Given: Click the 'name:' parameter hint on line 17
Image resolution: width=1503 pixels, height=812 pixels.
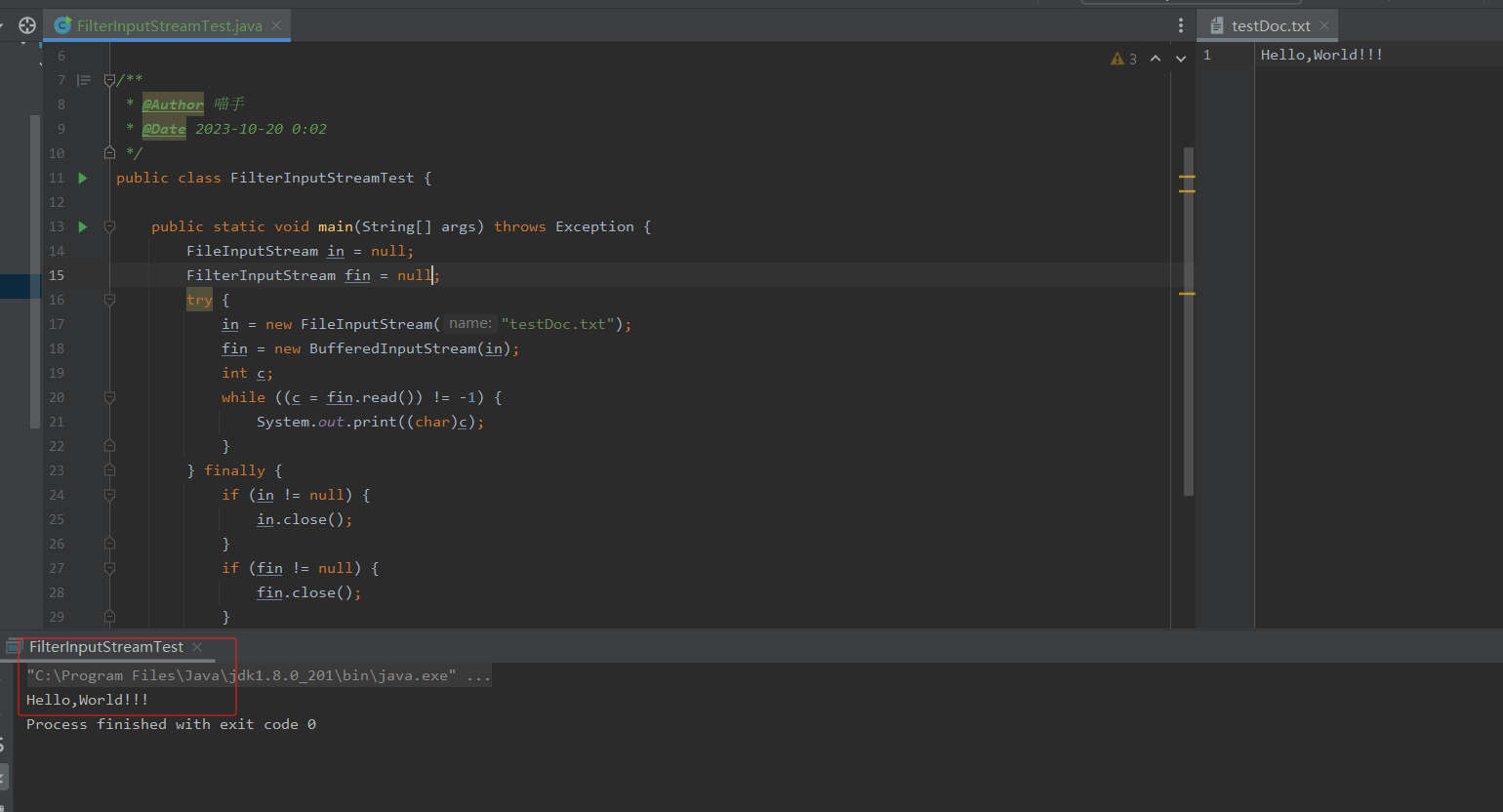Looking at the screenshot, I should [470, 324].
